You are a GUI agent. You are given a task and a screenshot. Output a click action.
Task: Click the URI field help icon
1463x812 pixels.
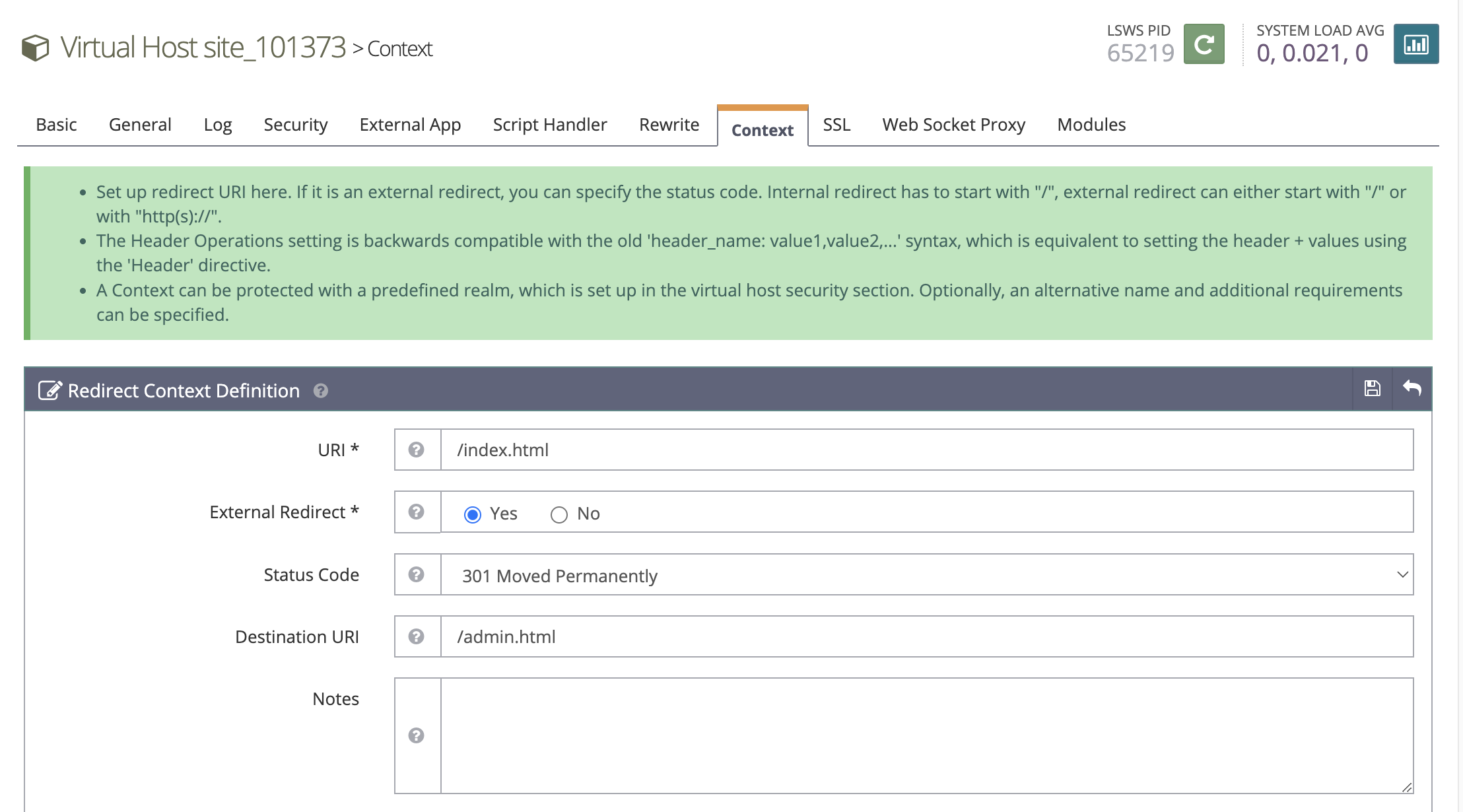point(416,450)
